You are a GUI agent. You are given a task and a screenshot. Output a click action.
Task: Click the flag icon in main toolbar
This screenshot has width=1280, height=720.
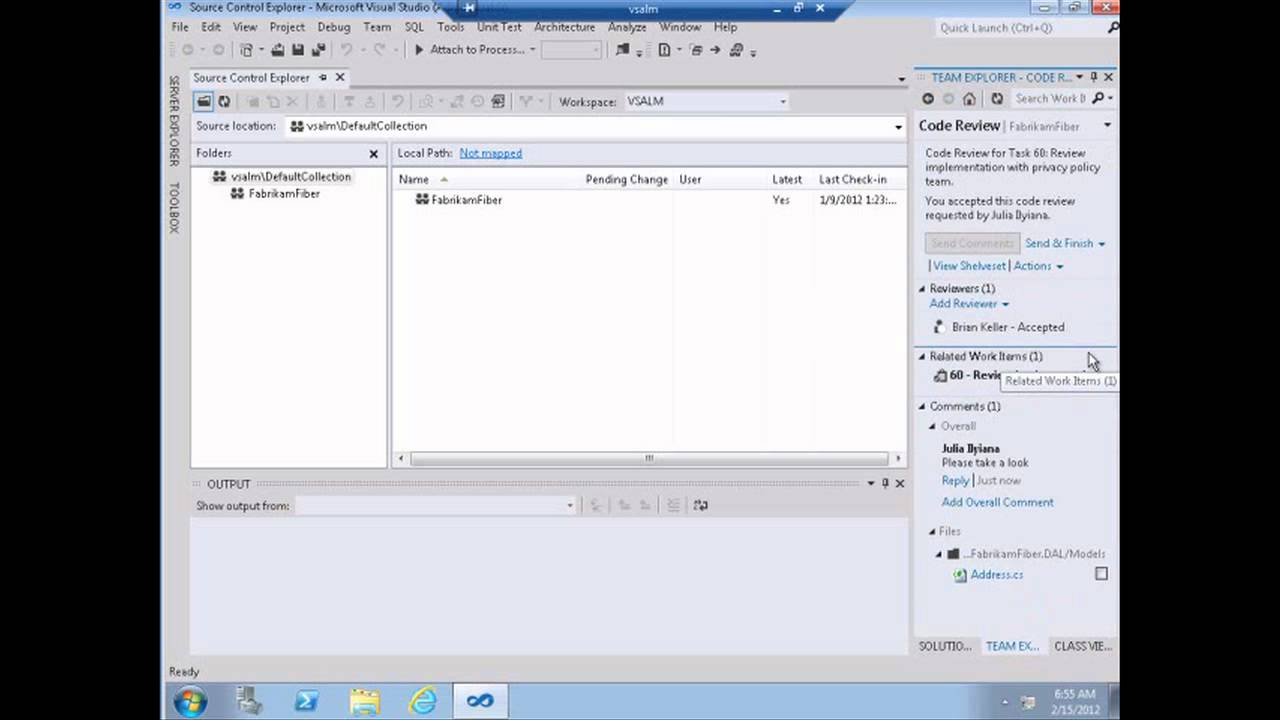622,50
